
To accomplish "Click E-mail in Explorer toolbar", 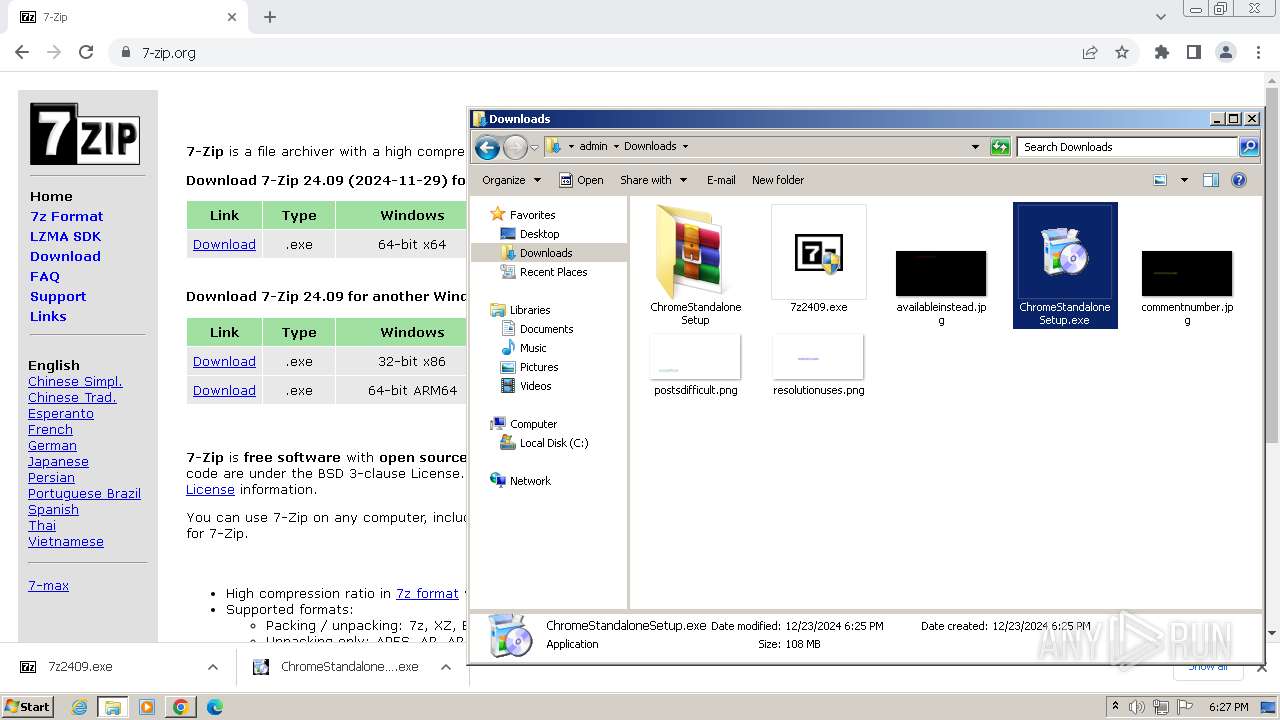I will click(721, 180).
